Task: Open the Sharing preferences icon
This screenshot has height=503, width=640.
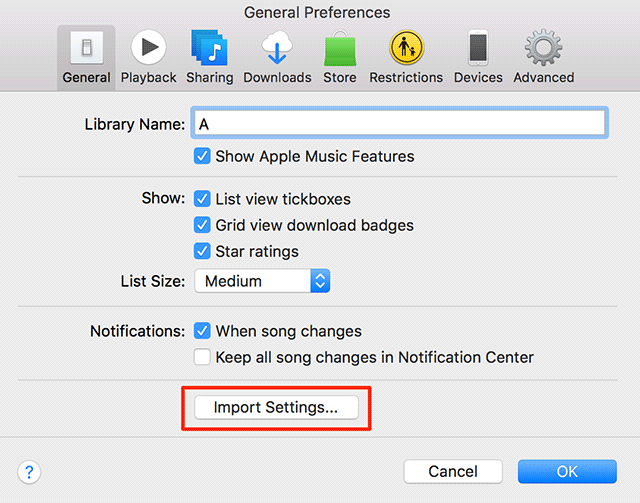Action: coord(209,48)
